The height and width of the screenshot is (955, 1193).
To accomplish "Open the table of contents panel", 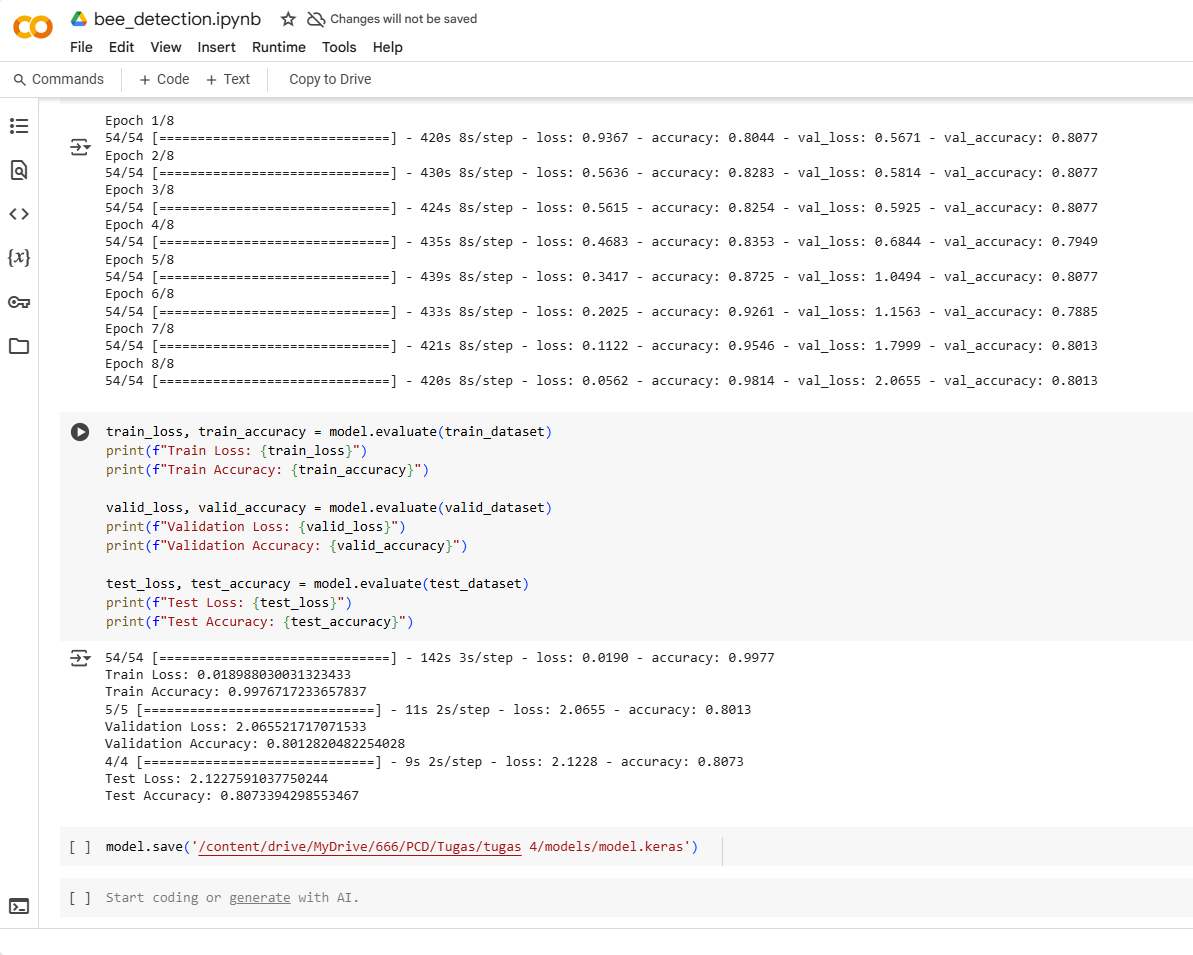I will [19, 126].
